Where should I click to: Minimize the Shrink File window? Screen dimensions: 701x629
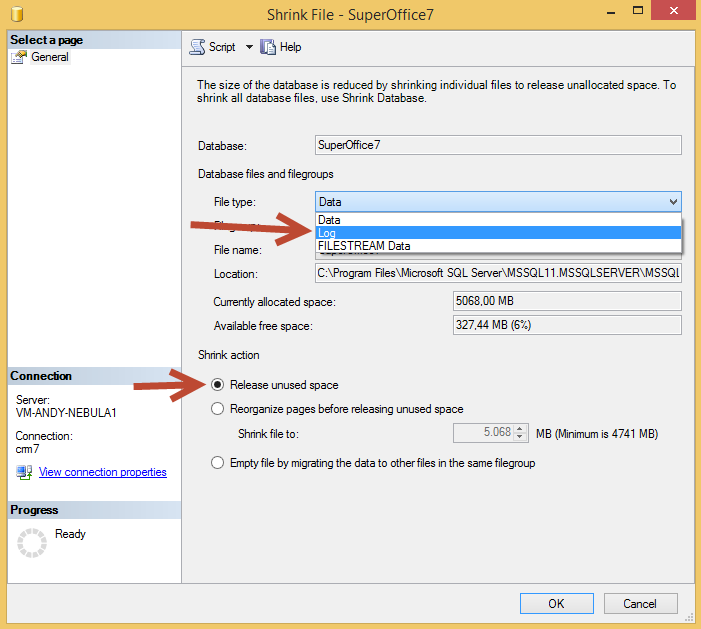pyautogui.click(x=611, y=13)
